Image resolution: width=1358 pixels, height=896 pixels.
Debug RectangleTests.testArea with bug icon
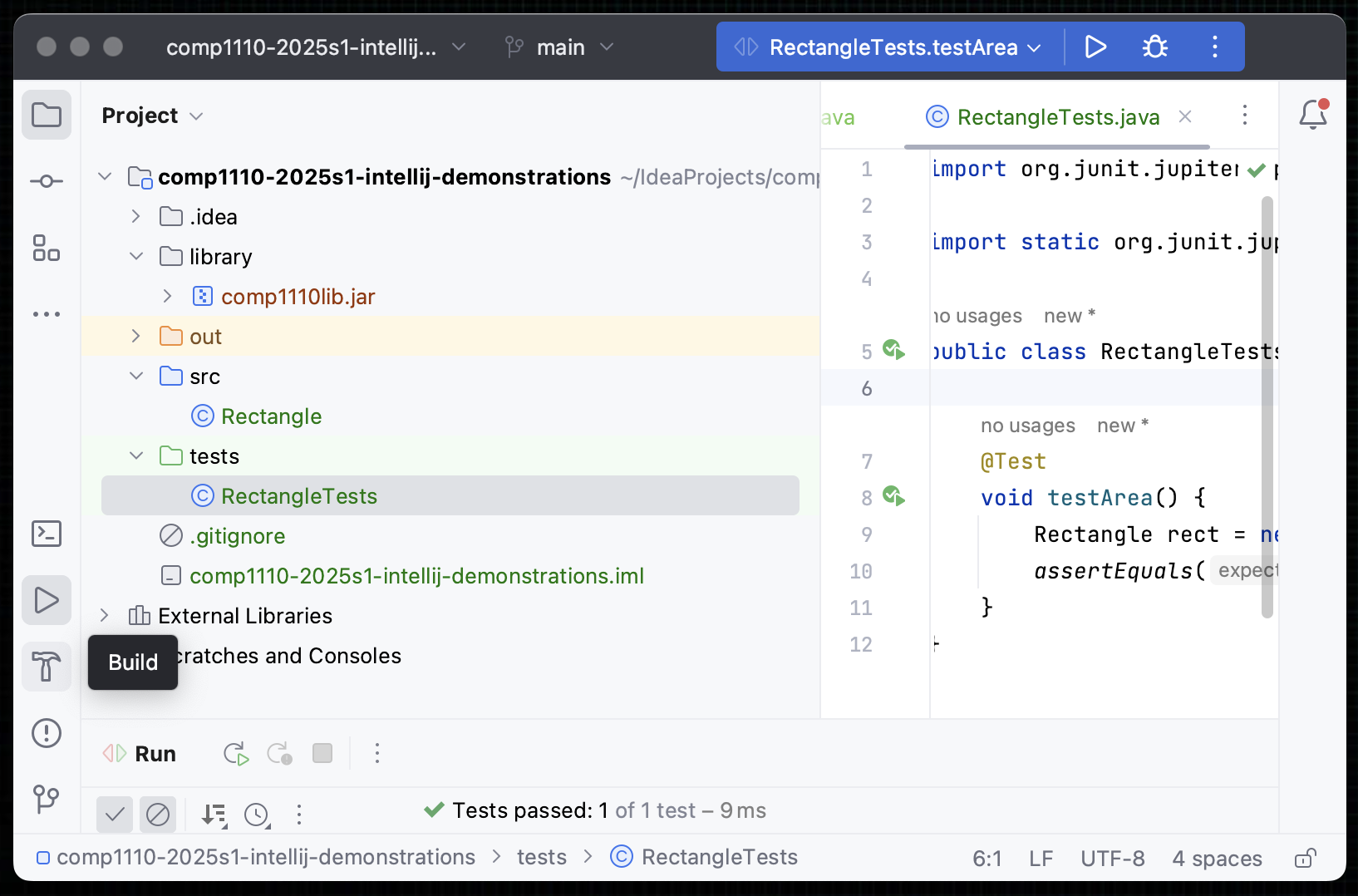[x=1155, y=47]
